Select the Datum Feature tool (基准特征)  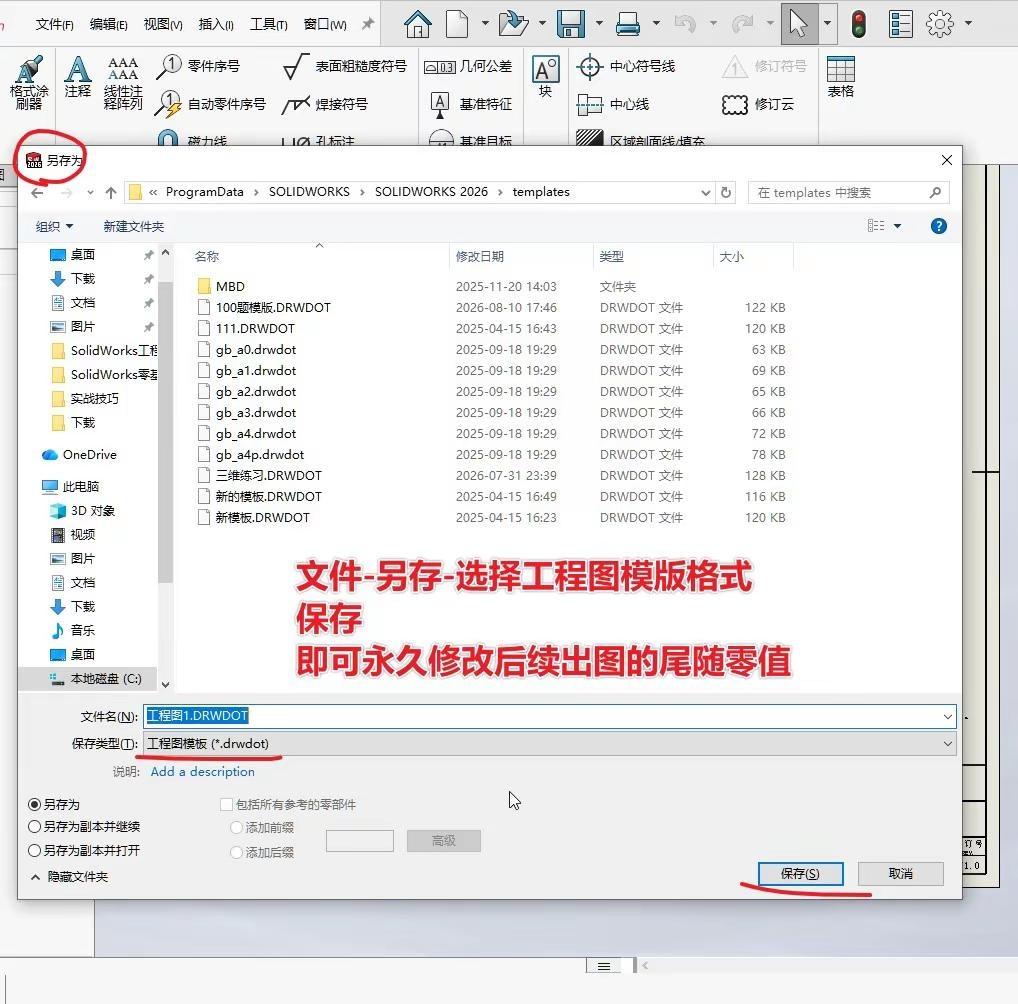point(471,104)
